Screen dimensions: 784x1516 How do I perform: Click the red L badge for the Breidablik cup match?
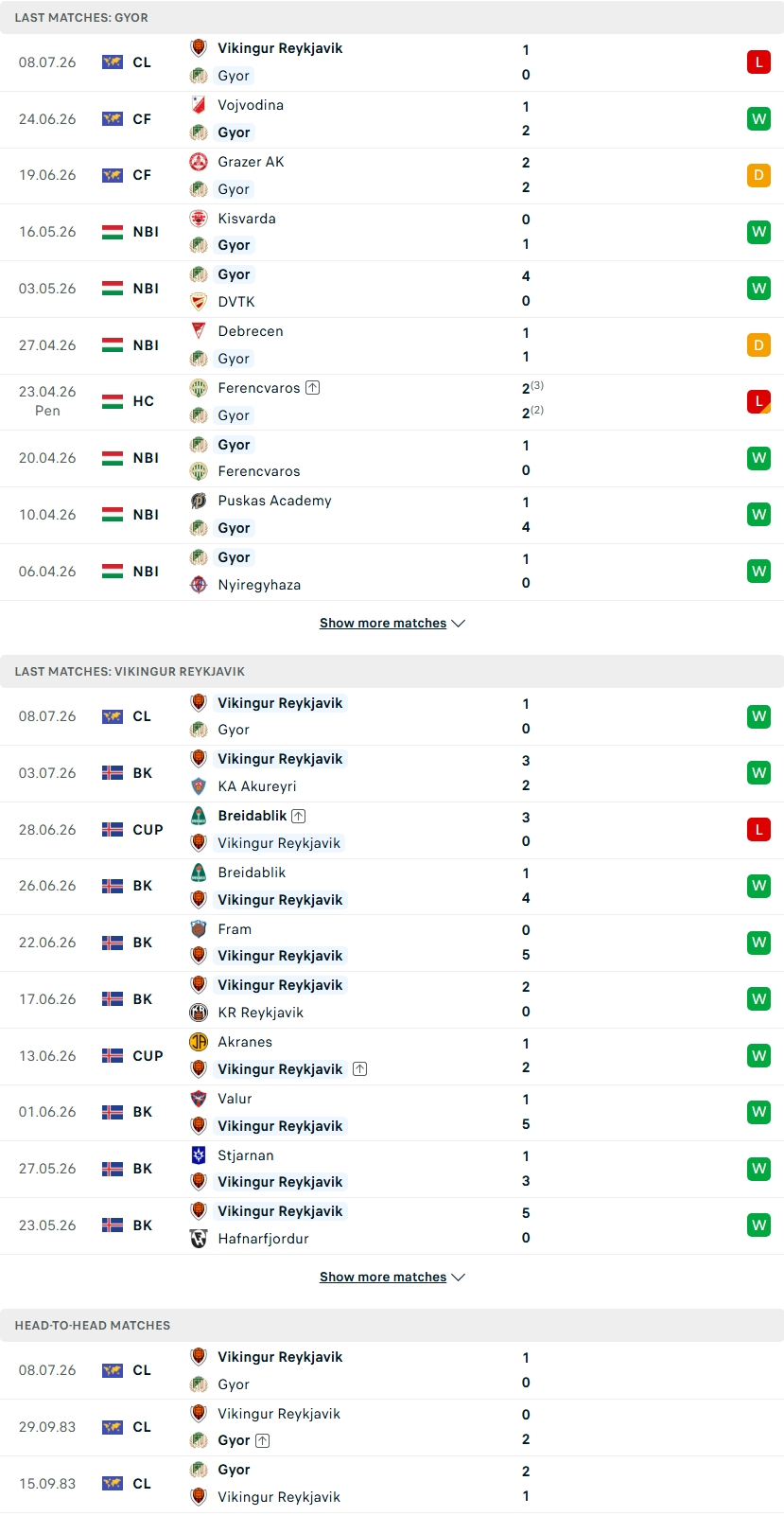click(758, 830)
